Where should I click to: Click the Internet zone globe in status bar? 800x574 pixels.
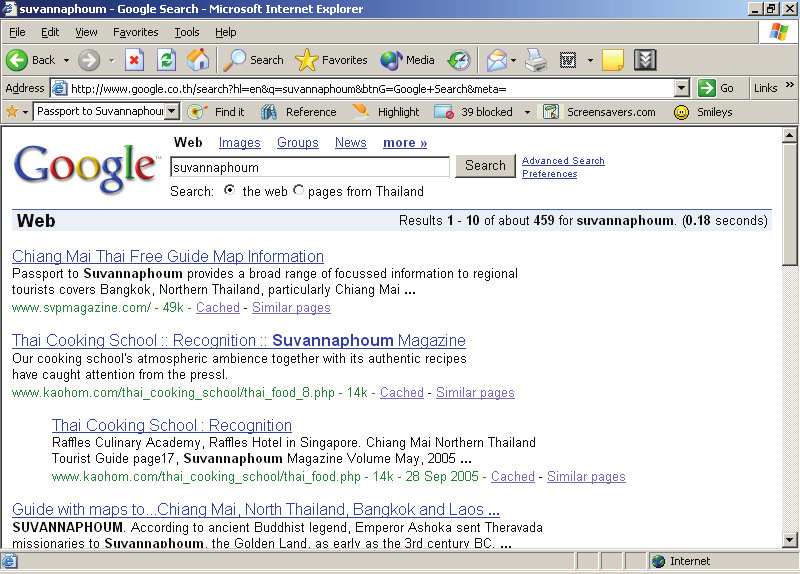[x=659, y=561]
